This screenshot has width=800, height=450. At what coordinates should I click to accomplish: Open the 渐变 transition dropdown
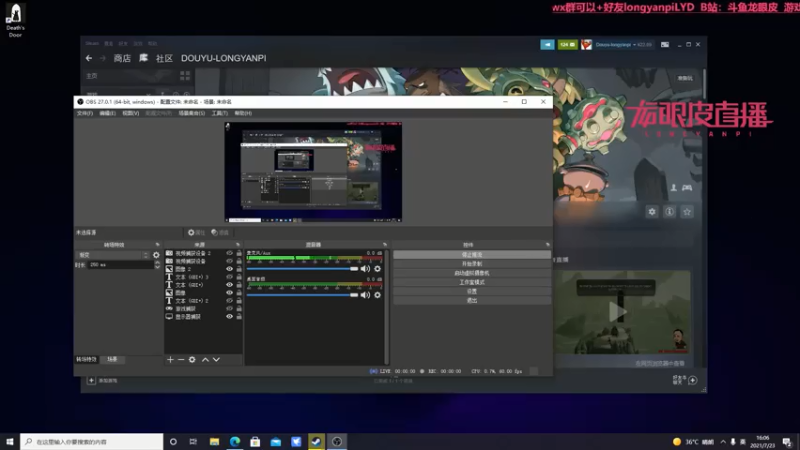(x=113, y=255)
